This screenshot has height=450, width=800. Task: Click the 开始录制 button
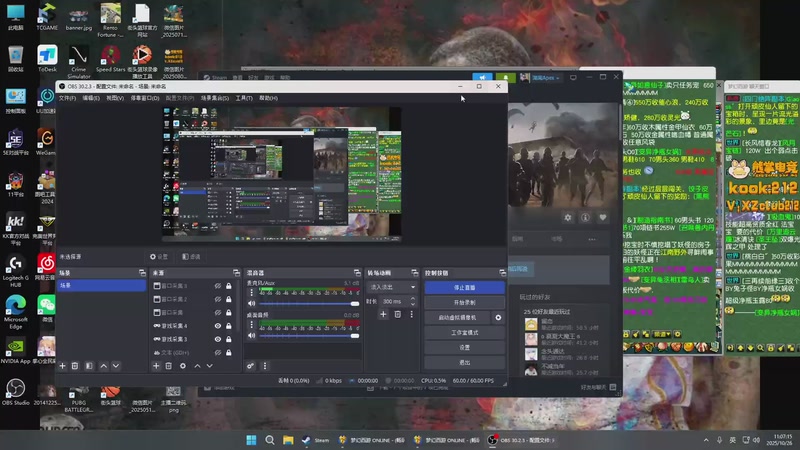(x=464, y=303)
